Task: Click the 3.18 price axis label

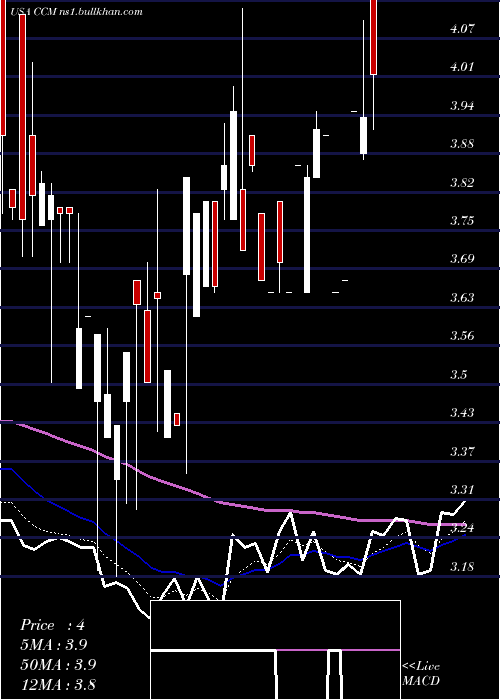Action: click(462, 567)
